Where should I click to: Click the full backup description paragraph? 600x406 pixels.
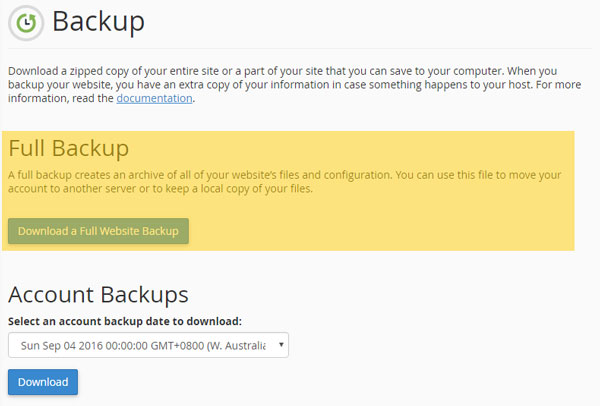click(285, 182)
